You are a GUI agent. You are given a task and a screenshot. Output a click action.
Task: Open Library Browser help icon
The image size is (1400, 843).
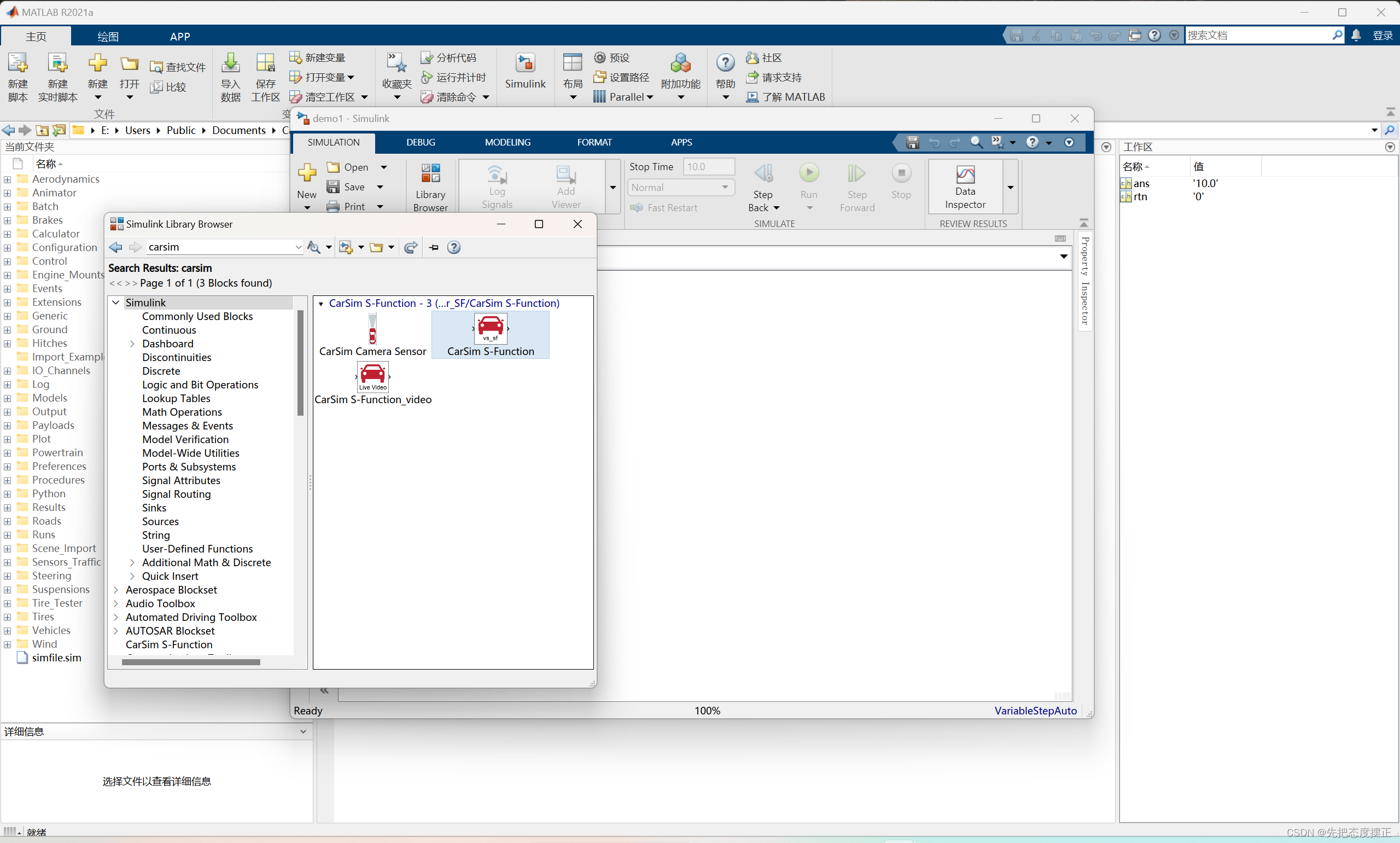453,247
